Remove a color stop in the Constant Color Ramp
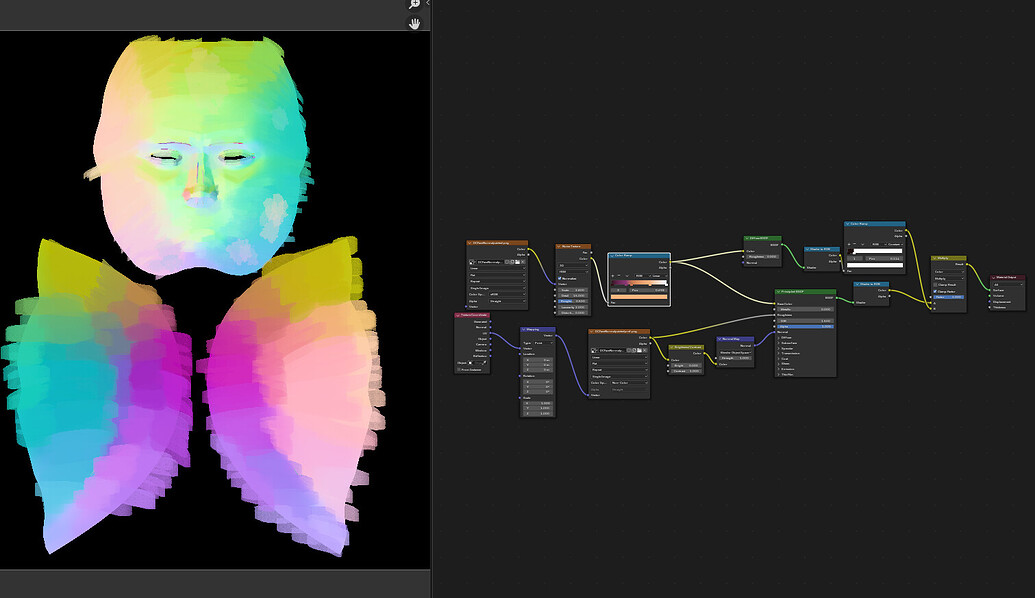 coord(855,244)
